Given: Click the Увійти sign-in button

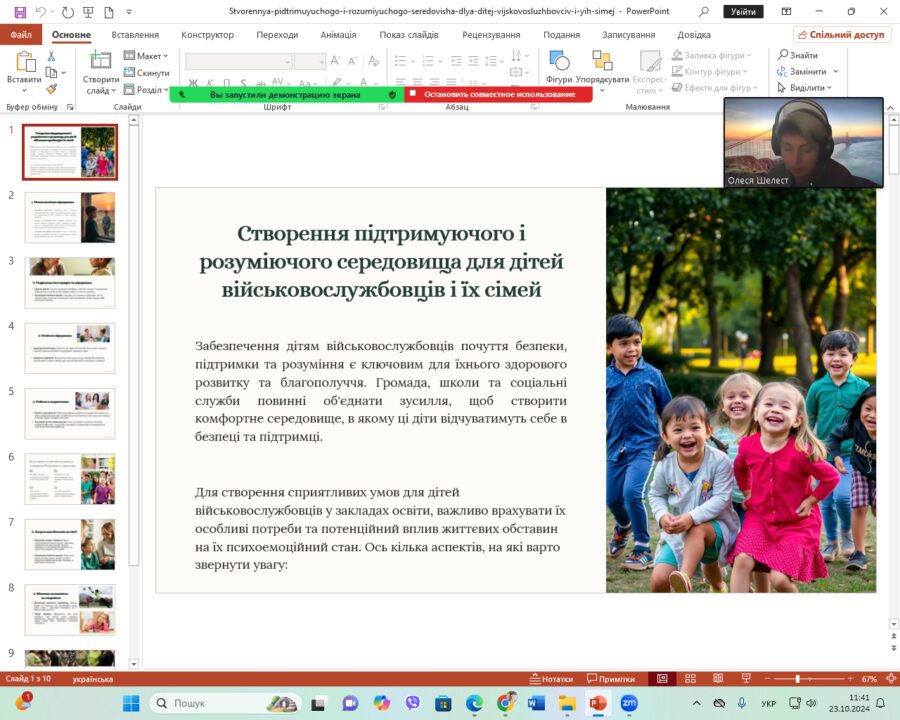Looking at the screenshot, I should point(743,11).
